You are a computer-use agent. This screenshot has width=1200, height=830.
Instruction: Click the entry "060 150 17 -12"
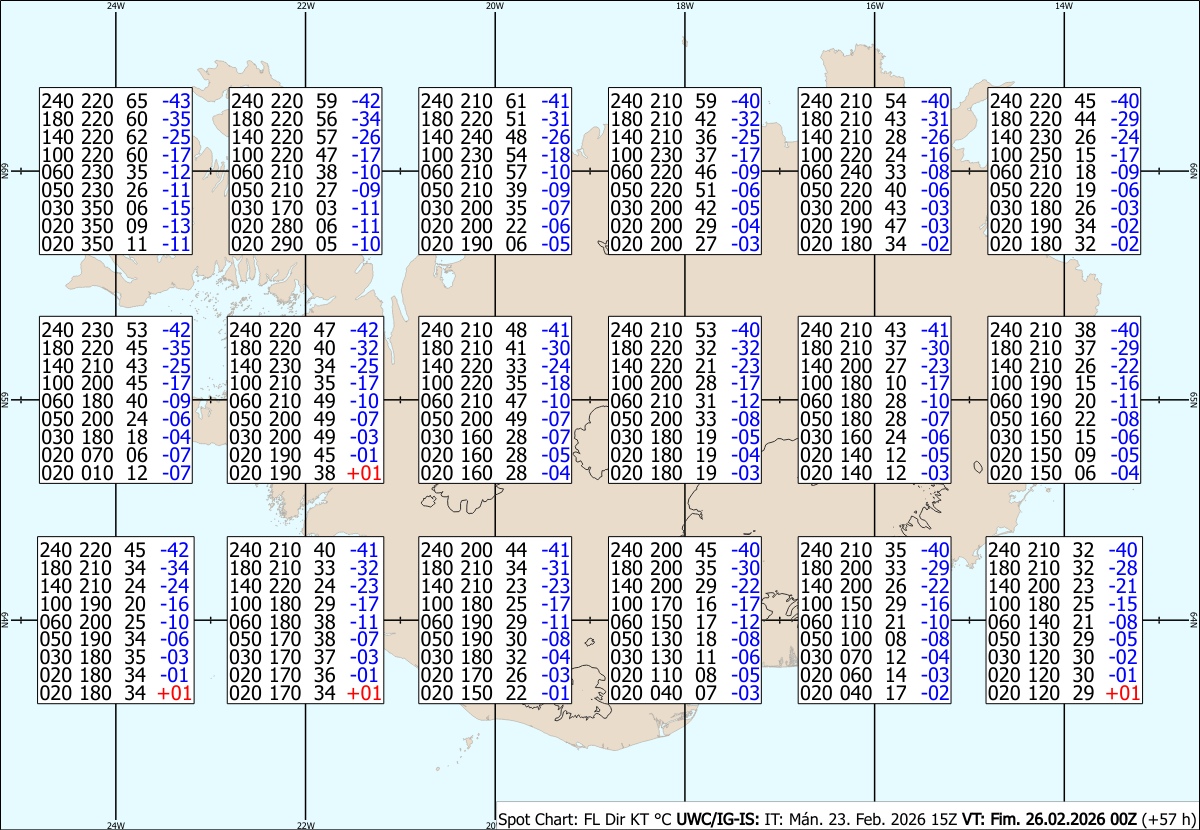coord(686,621)
